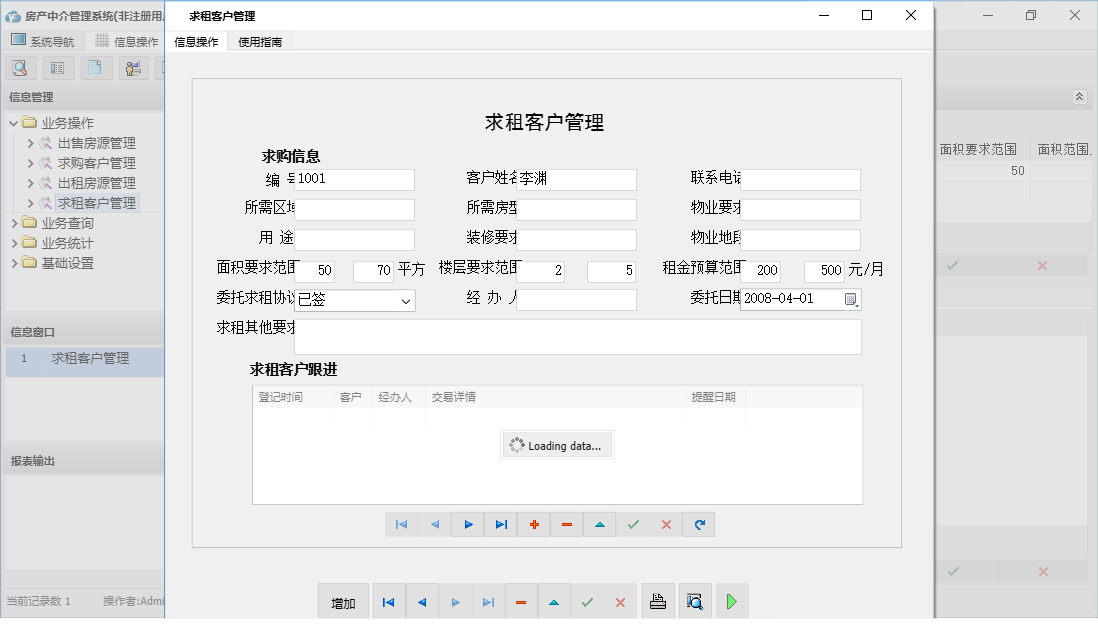The width and height of the screenshot is (1098, 625).
Task: Click the refresh data icon on the navigator
Action: (699, 524)
